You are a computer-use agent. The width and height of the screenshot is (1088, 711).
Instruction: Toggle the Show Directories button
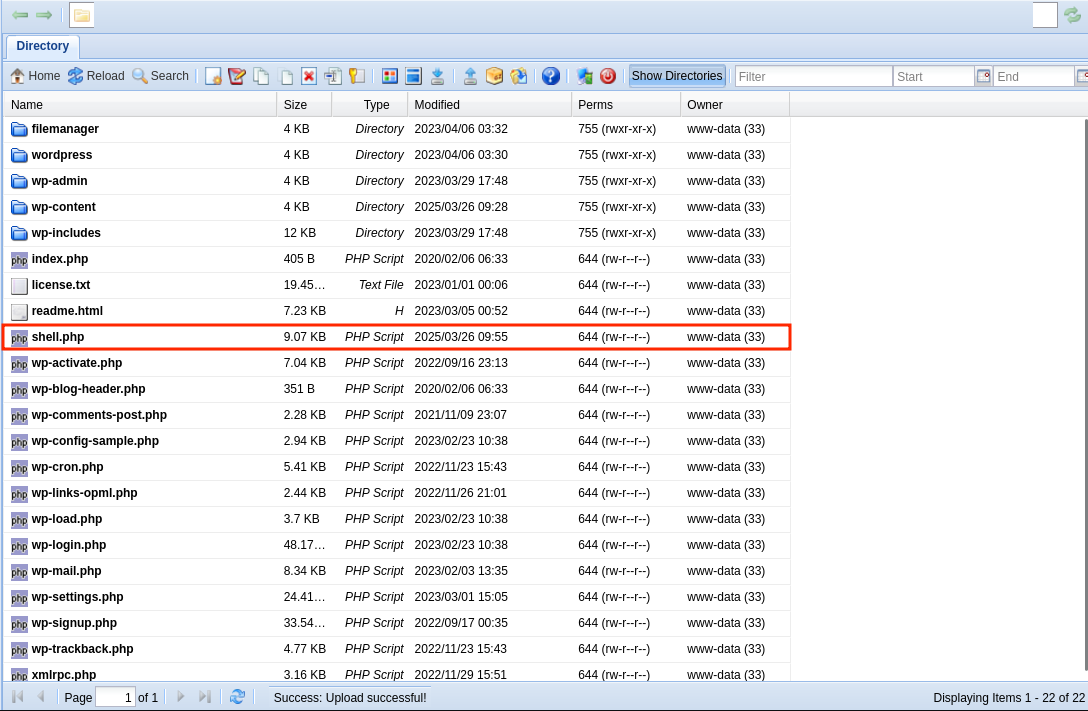[677, 76]
